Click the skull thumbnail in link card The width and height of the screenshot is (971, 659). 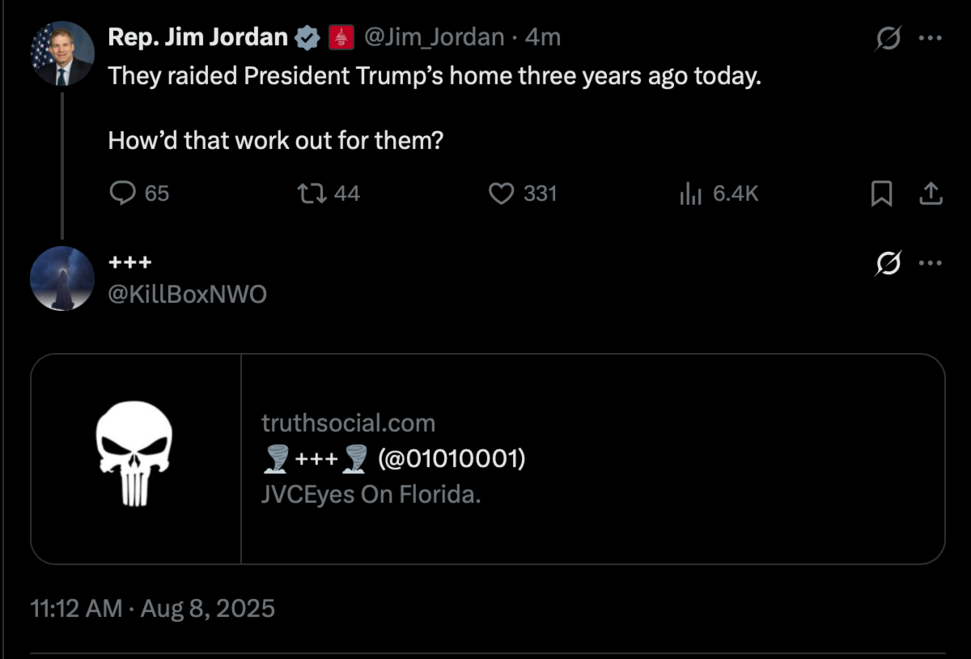(135, 459)
